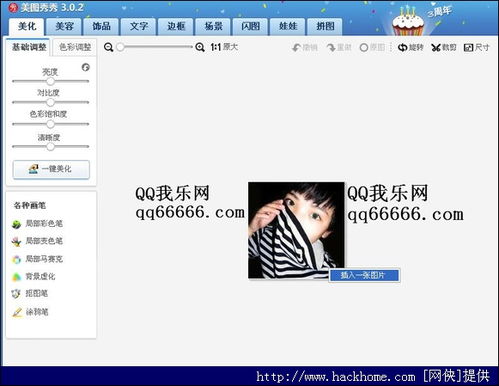The height and width of the screenshot is (386, 499).
Task: Switch to the 拼图 collage tab
Action: (x=325, y=26)
